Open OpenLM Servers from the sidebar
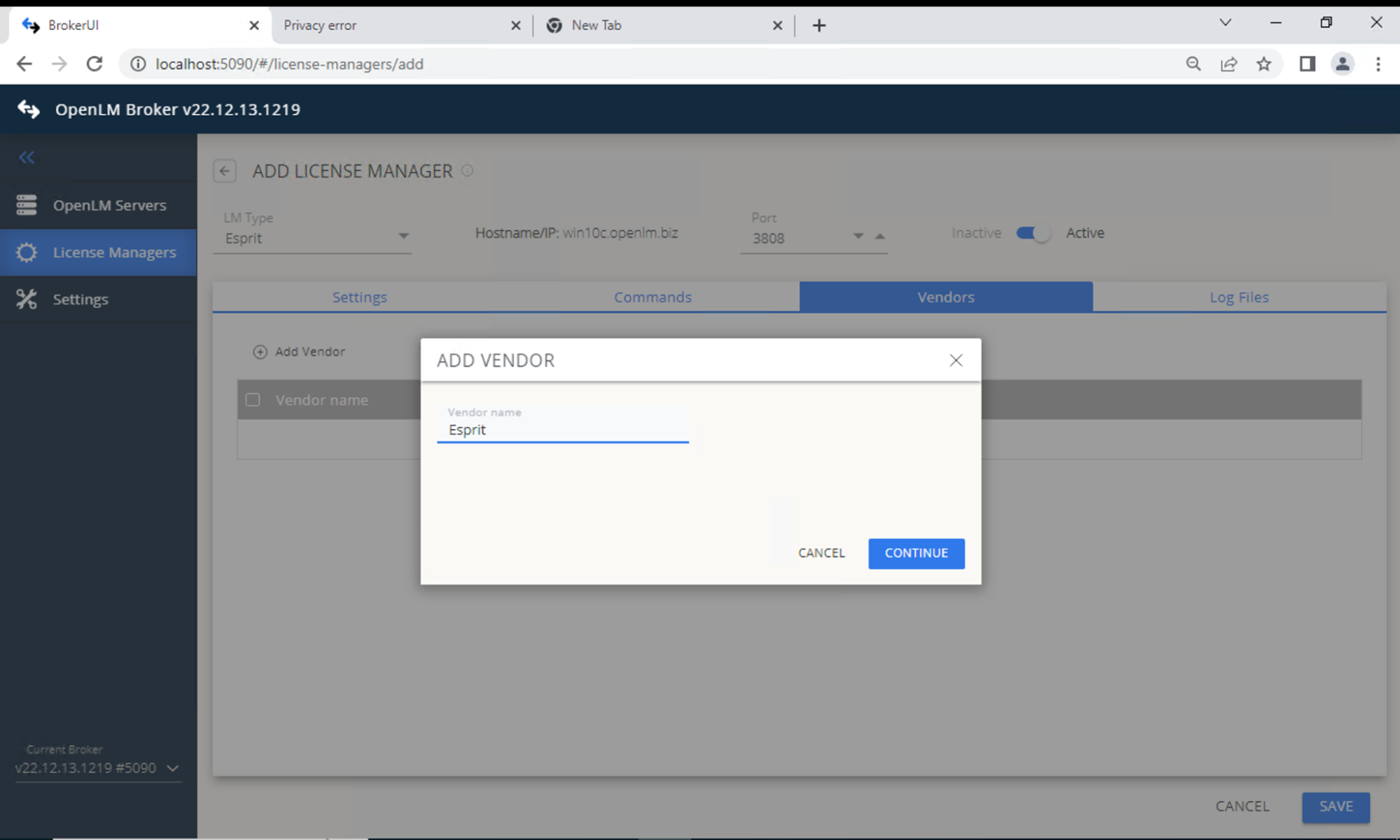 coord(109,204)
